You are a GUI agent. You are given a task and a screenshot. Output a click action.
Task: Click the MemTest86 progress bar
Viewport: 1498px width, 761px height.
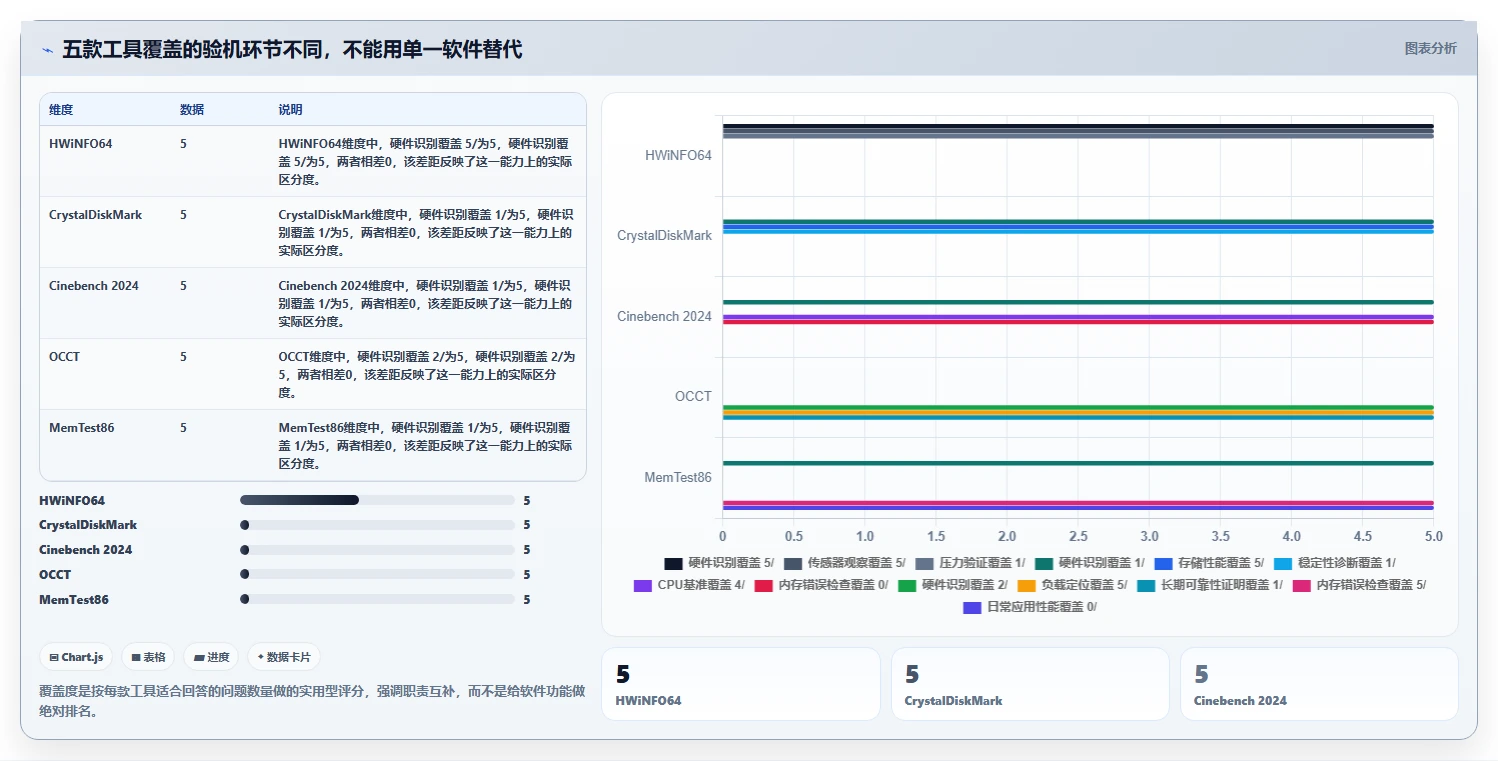point(377,599)
